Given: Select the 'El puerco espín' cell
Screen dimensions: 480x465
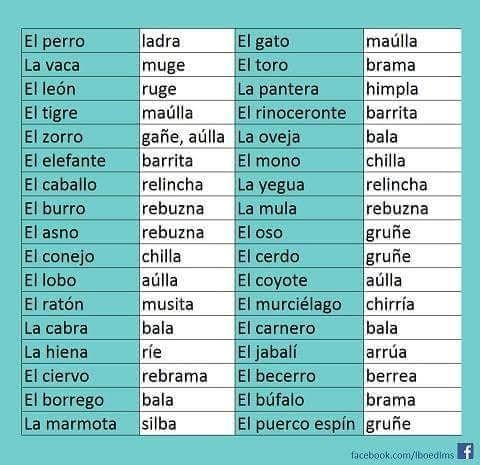Looking at the screenshot, I should tap(299, 424).
